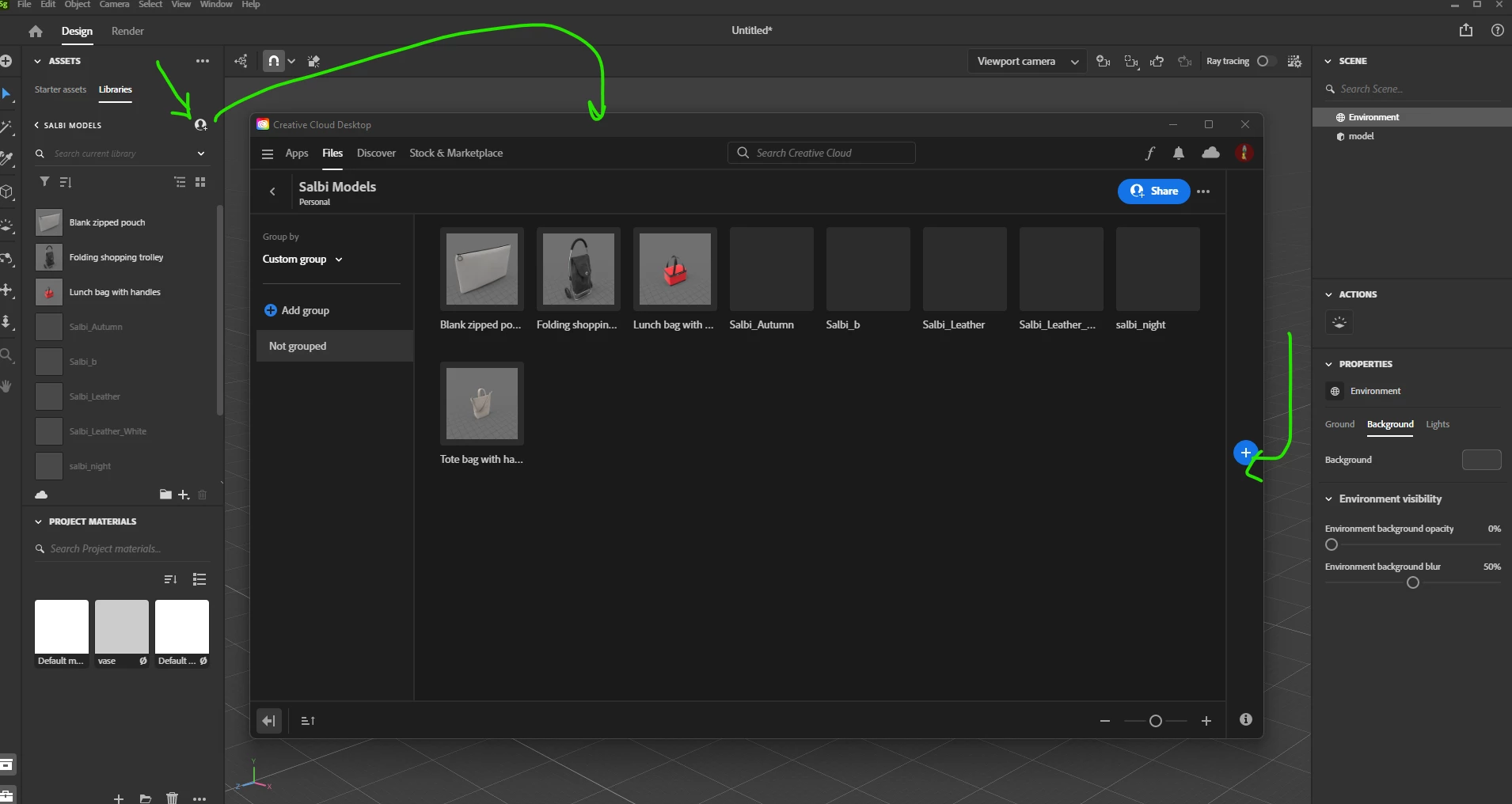Click the frame selection camera icon

point(1131,61)
